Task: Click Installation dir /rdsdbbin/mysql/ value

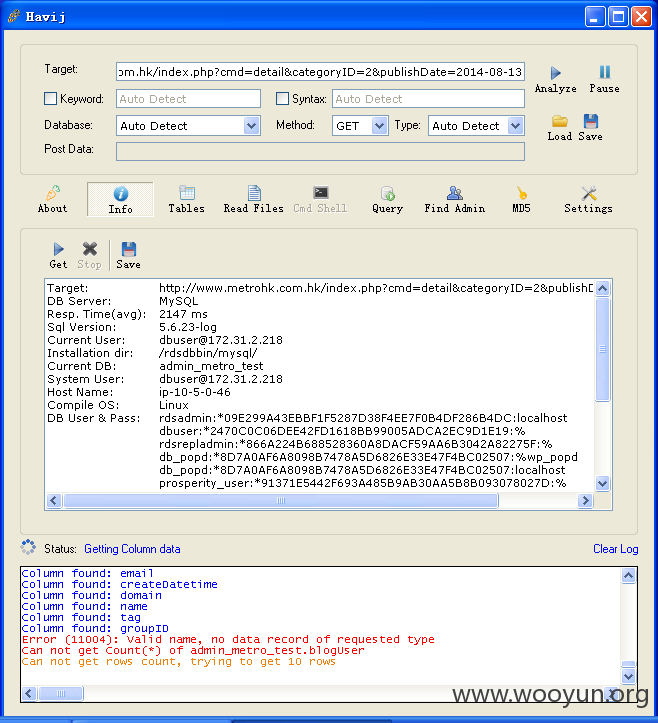Action: [x=208, y=353]
